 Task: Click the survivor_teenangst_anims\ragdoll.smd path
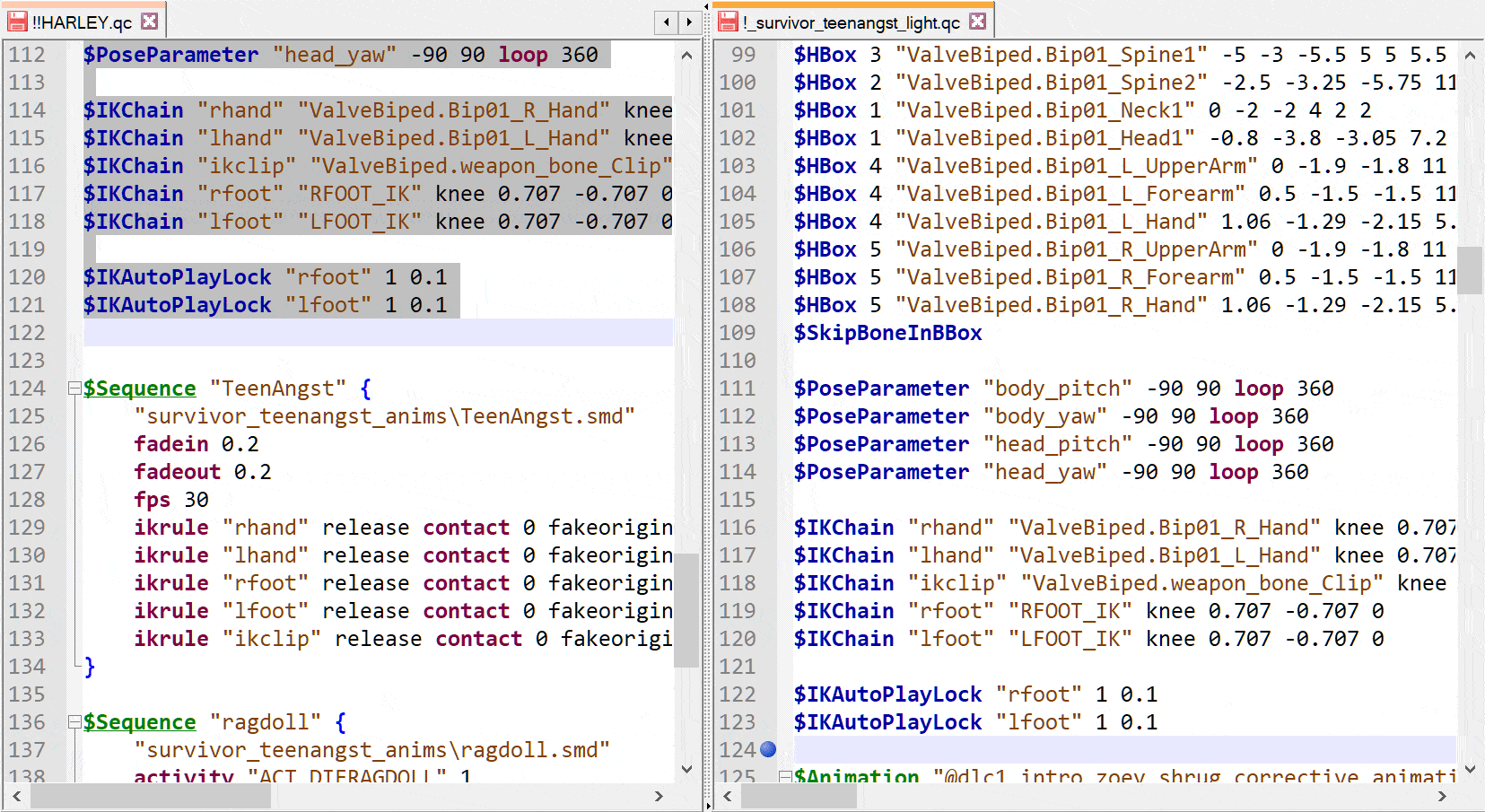click(372, 750)
